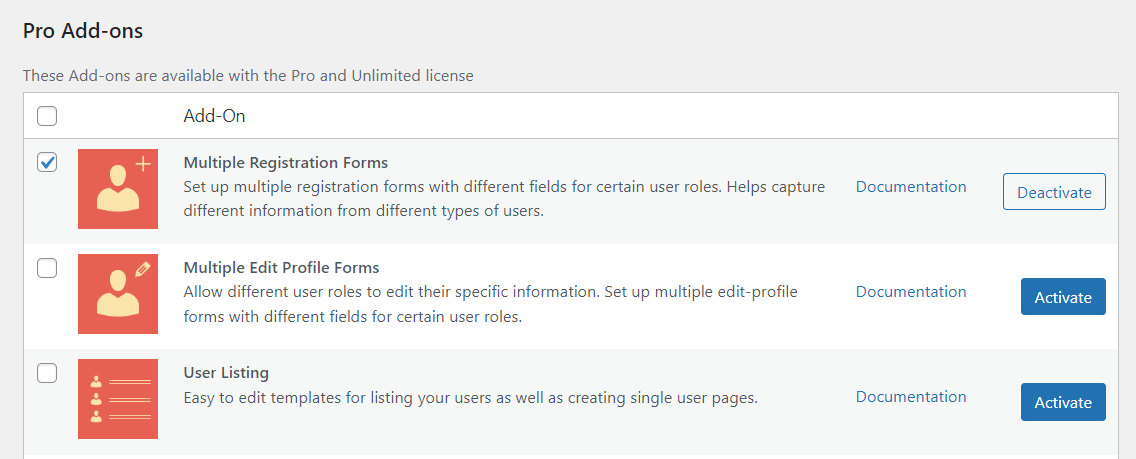The width and height of the screenshot is (1136, 459).
Task: Click the User Listing description text
Action: pos(471,397)
